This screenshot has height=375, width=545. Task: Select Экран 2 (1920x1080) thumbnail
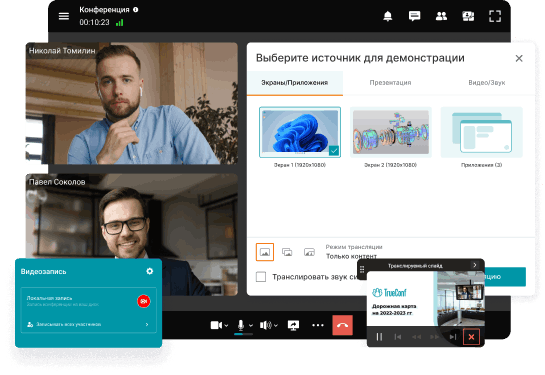pyautogui.click(x=391, y=132)
